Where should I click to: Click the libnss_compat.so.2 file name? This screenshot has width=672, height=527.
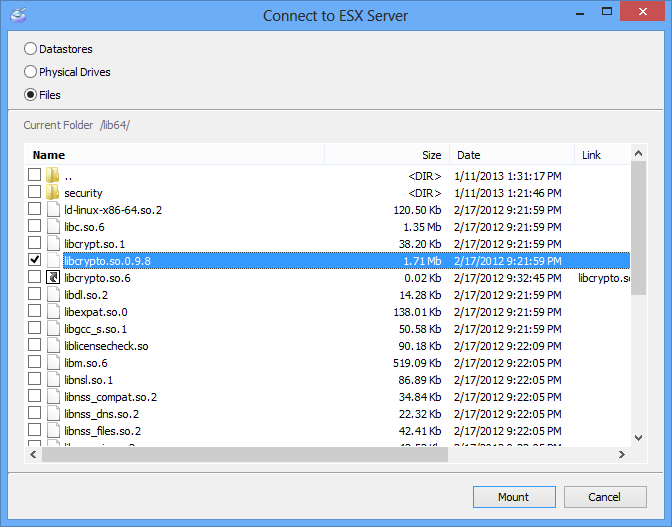click(x=111, y=397)
